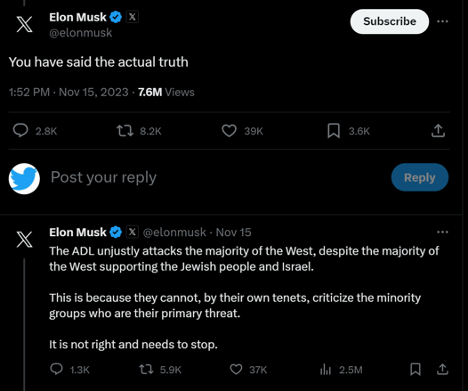The image size is (468, 391).
Task: Open the X avatar on the top tweet
Action: click(25, 24)
